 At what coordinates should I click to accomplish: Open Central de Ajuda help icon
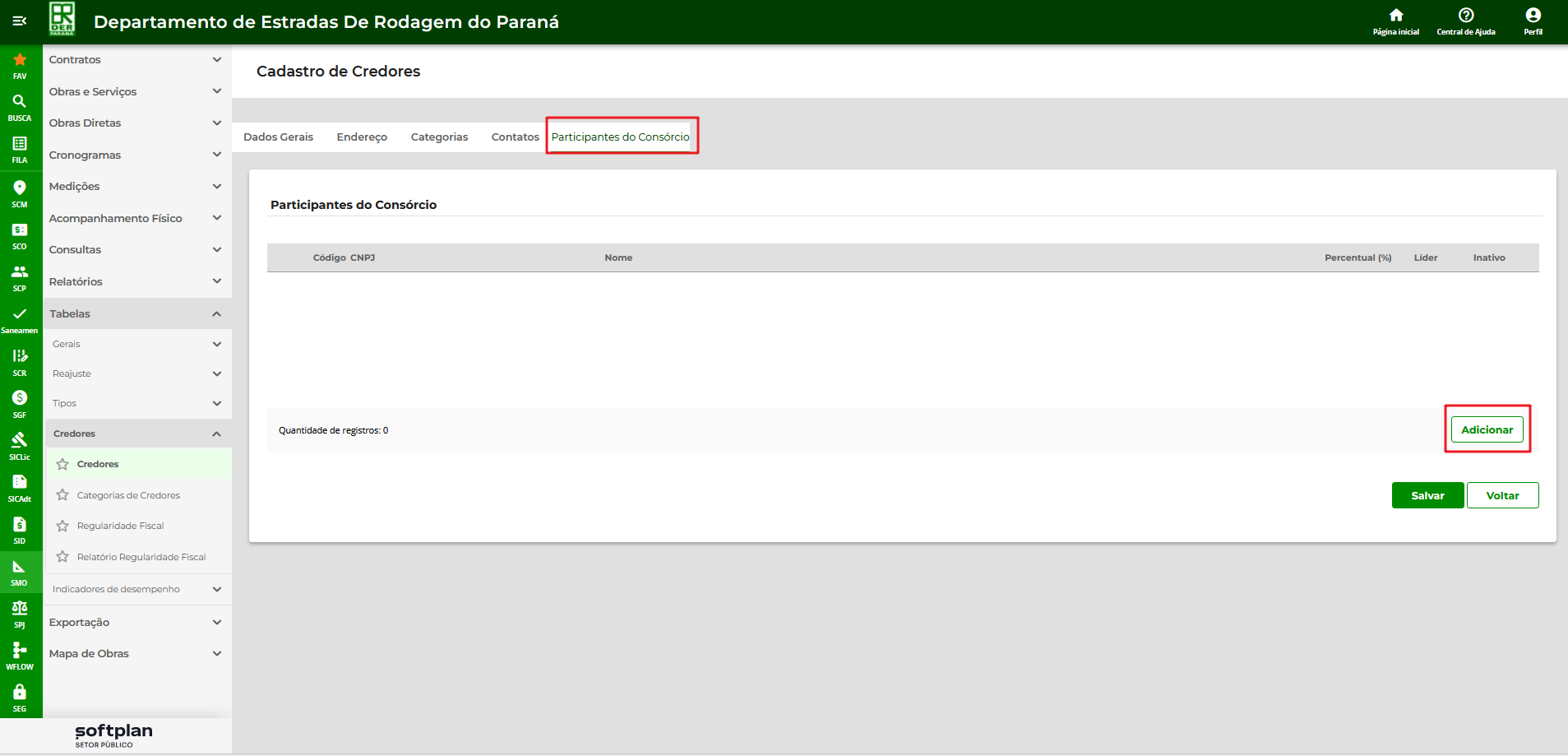tap(1465, 16)
